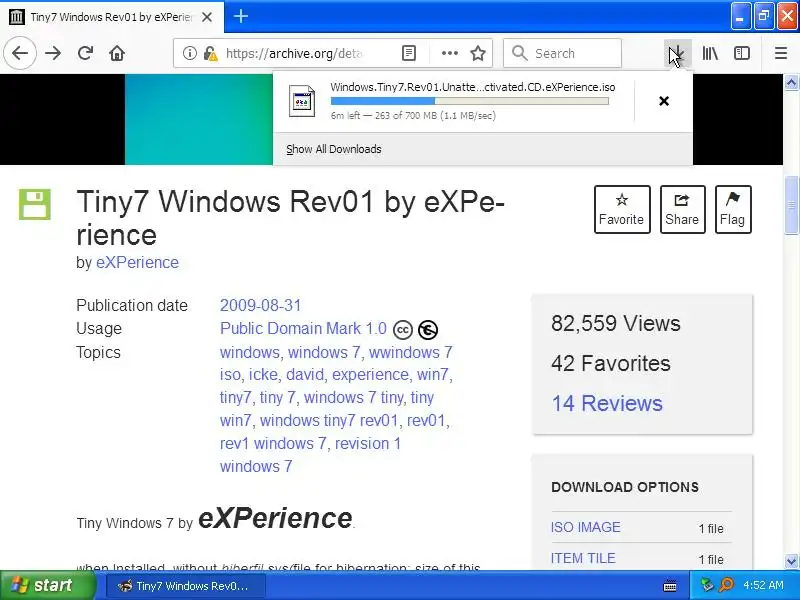Click the page scrollbar down arrow
This screenshot has width=800, height=600.
[x=791, y=562]
